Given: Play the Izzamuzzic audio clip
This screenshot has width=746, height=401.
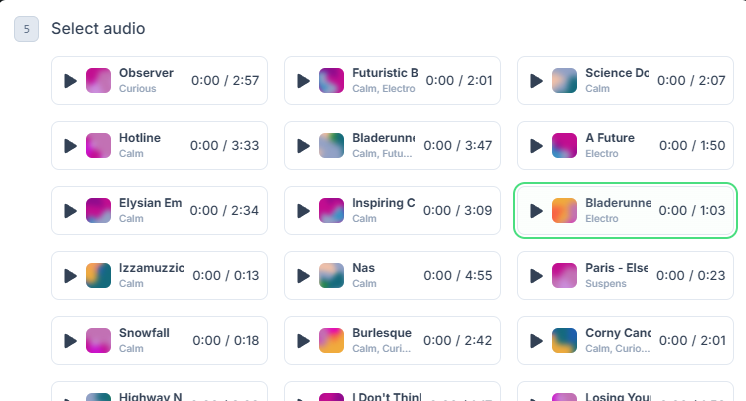Looking at the screenshot, I should [x=70, y=276].
